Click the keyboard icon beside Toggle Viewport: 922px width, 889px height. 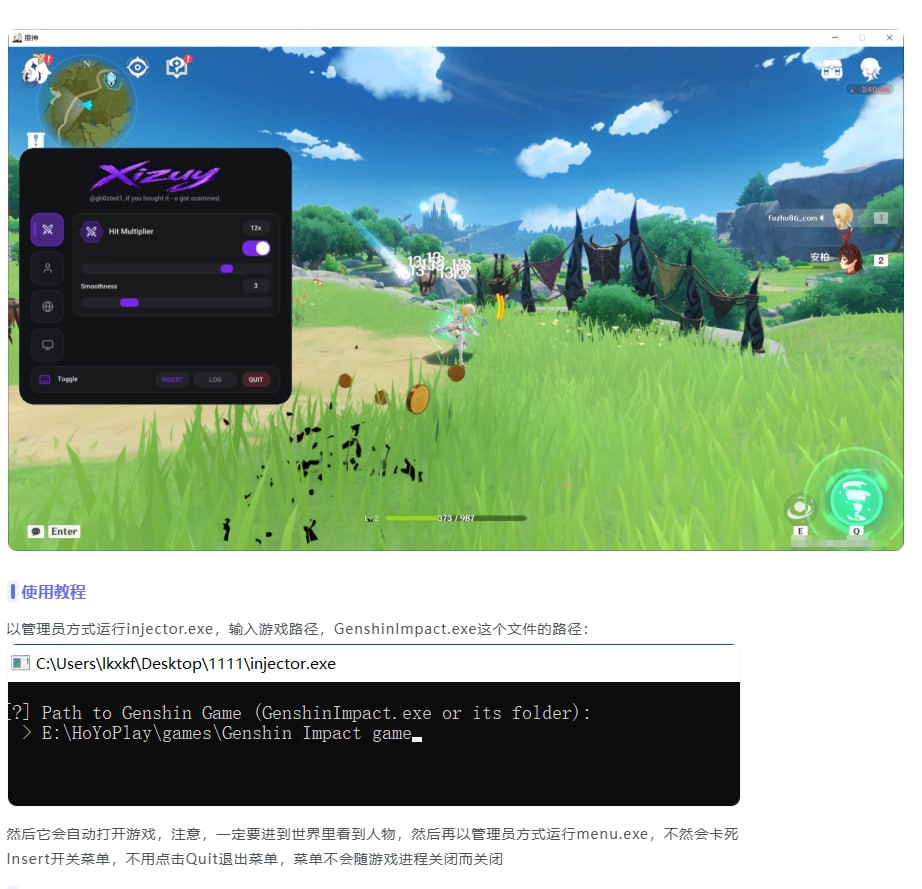(x=45, y=379)
